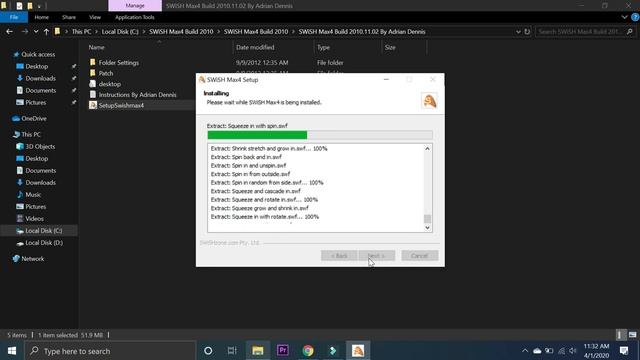Click the This PC breadcrumb
This screenshot has height=360, width=640.
tap(82, 31)
